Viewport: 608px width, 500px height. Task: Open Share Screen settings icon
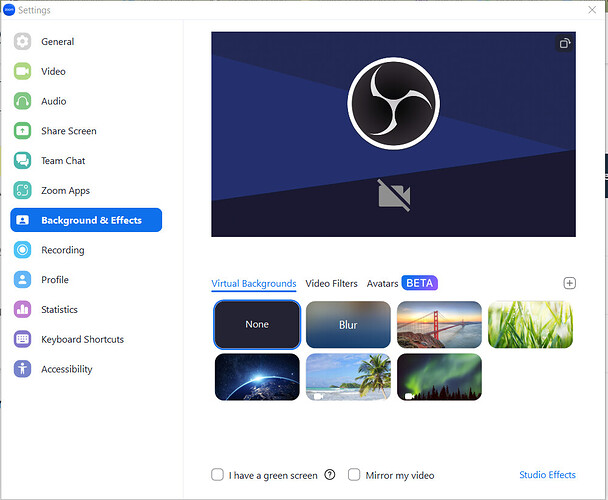pos(23,131)
